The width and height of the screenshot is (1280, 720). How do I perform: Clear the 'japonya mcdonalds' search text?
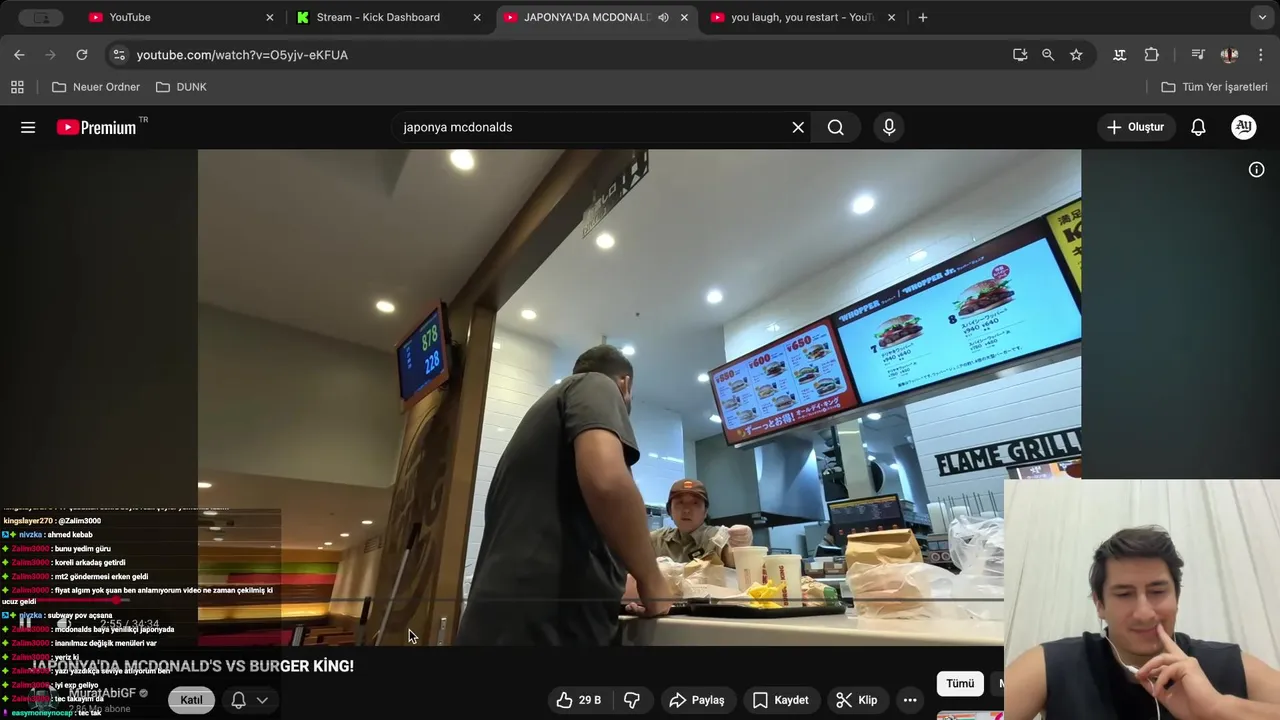click(x=798, y=127)
